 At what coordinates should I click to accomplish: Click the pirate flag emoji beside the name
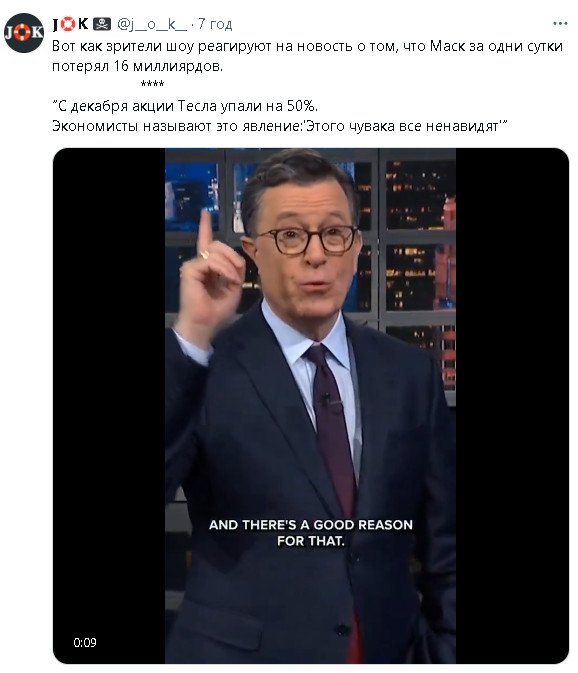point(102,24)
